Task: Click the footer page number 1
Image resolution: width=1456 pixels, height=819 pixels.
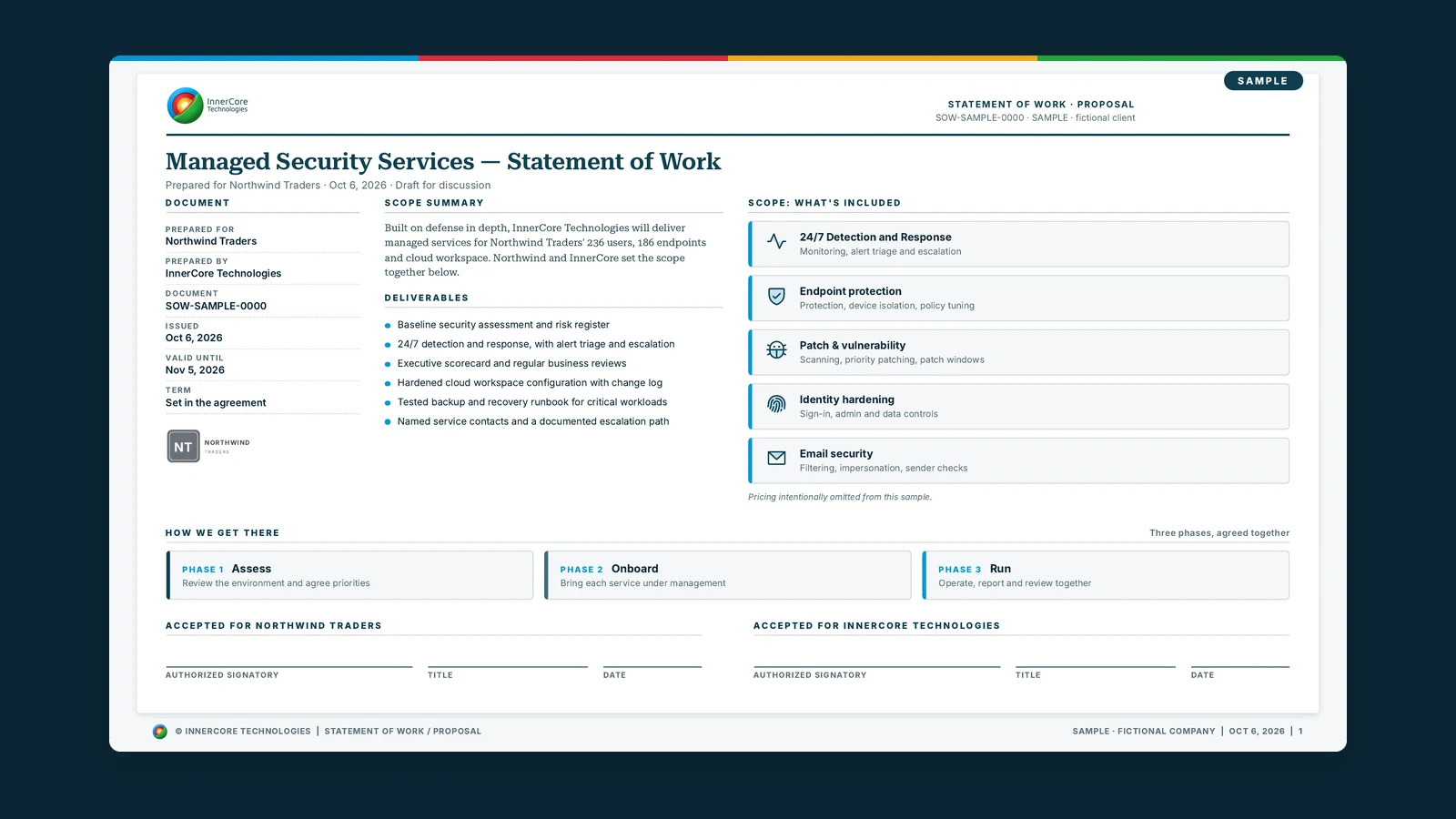Action: [1300, 732]
